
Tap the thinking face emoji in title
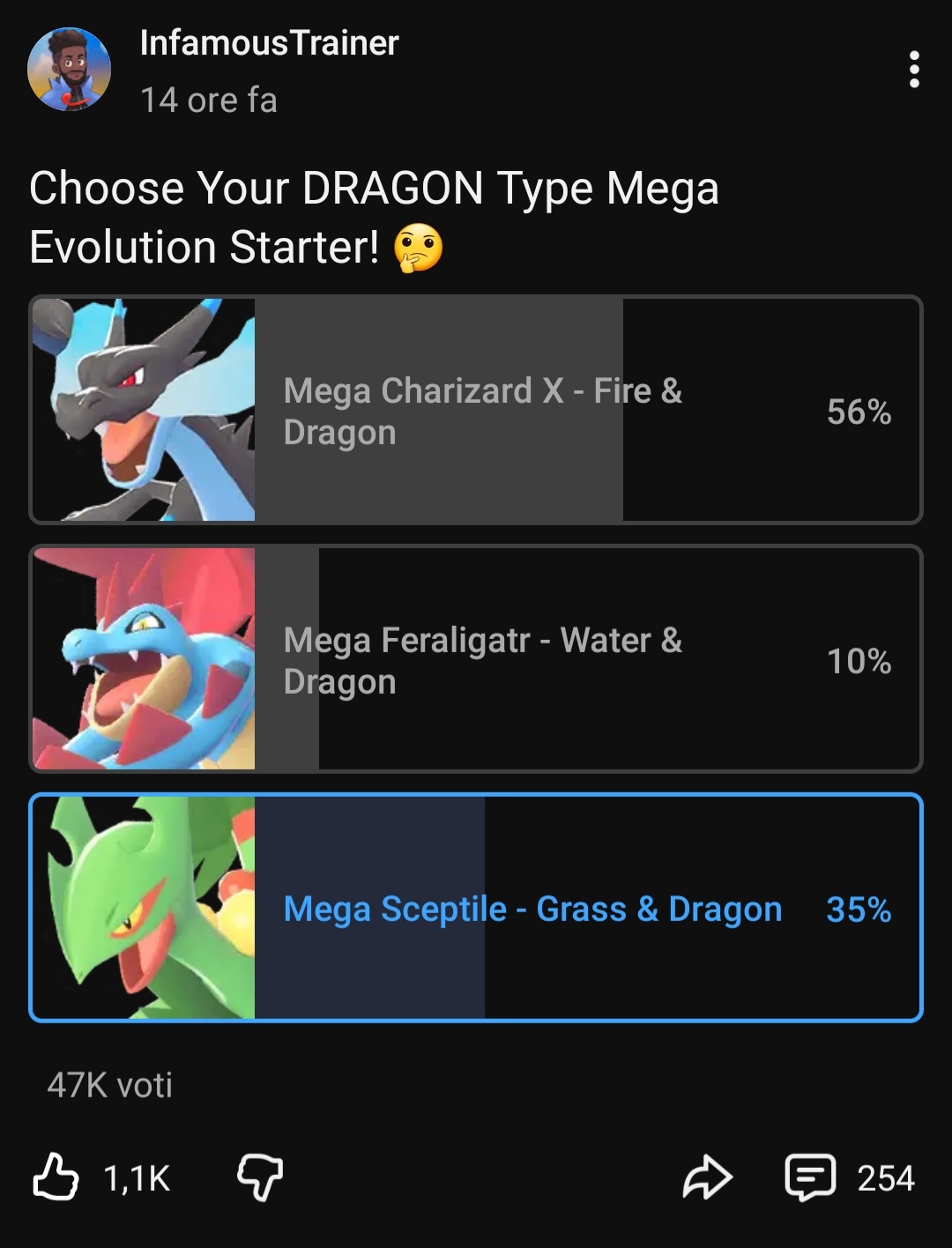[x=417, y=248]
